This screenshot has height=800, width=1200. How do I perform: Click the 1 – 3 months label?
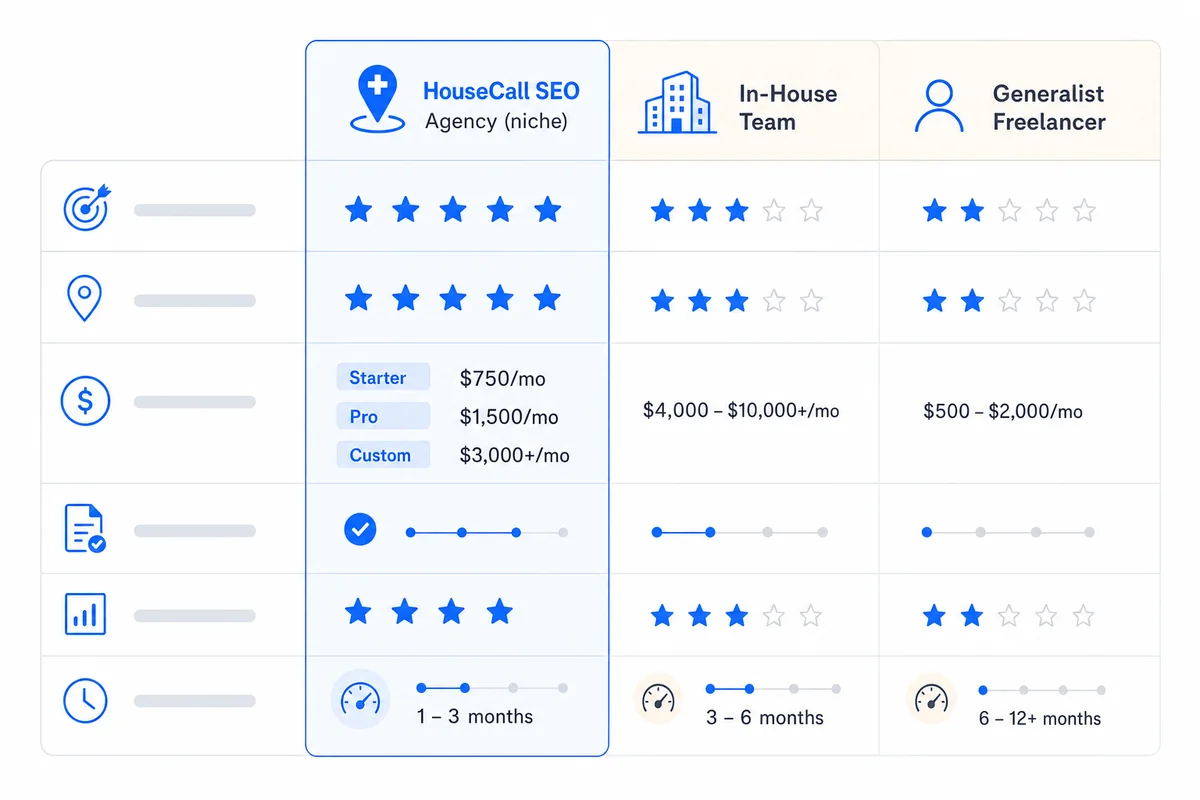point(475,717)
